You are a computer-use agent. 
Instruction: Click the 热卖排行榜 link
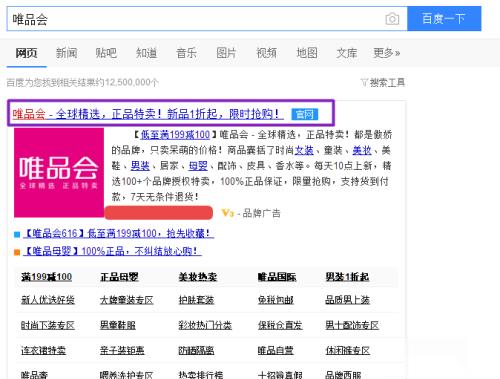(x=201, y=375)
